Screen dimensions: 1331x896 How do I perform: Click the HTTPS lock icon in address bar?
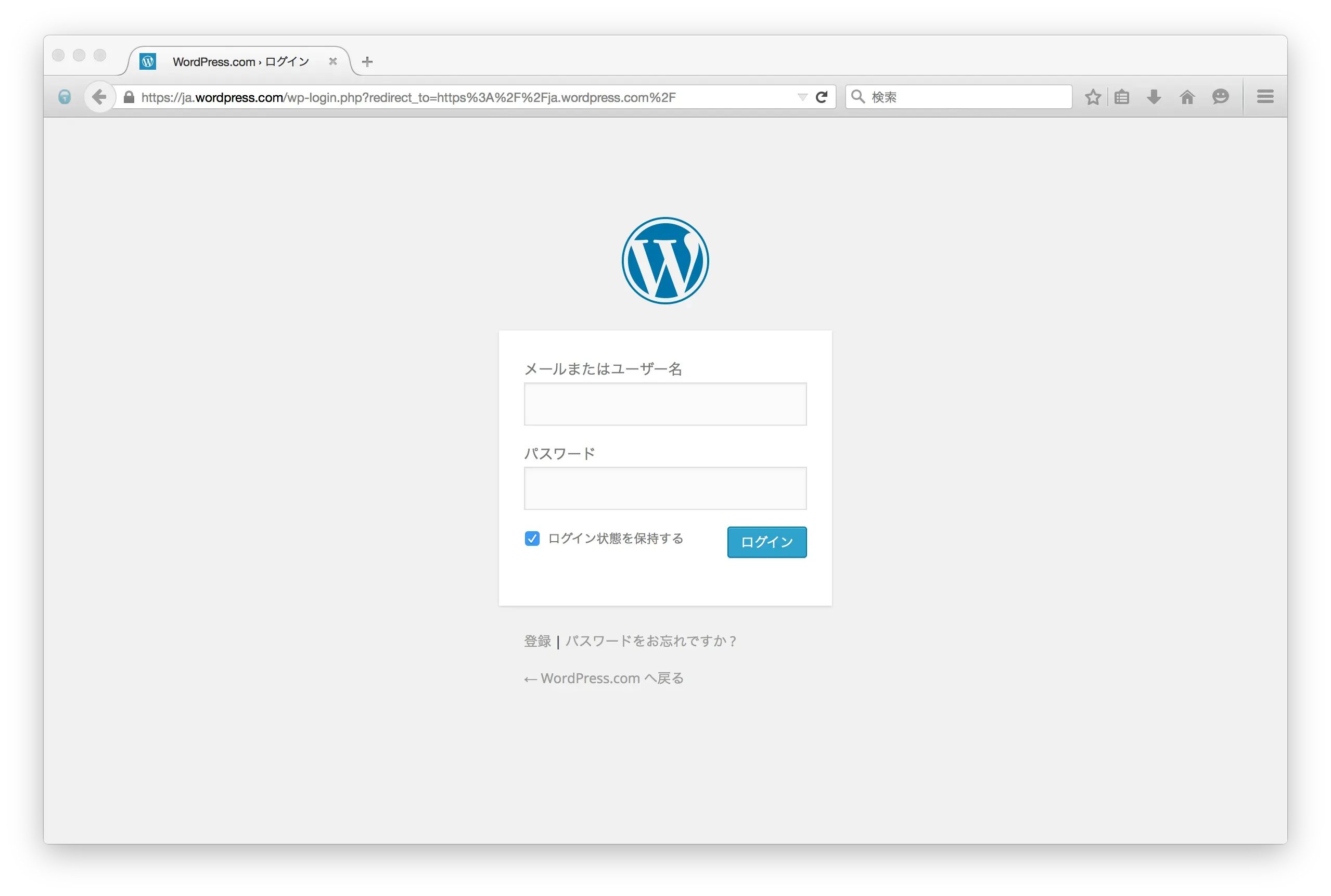point(129,97)
